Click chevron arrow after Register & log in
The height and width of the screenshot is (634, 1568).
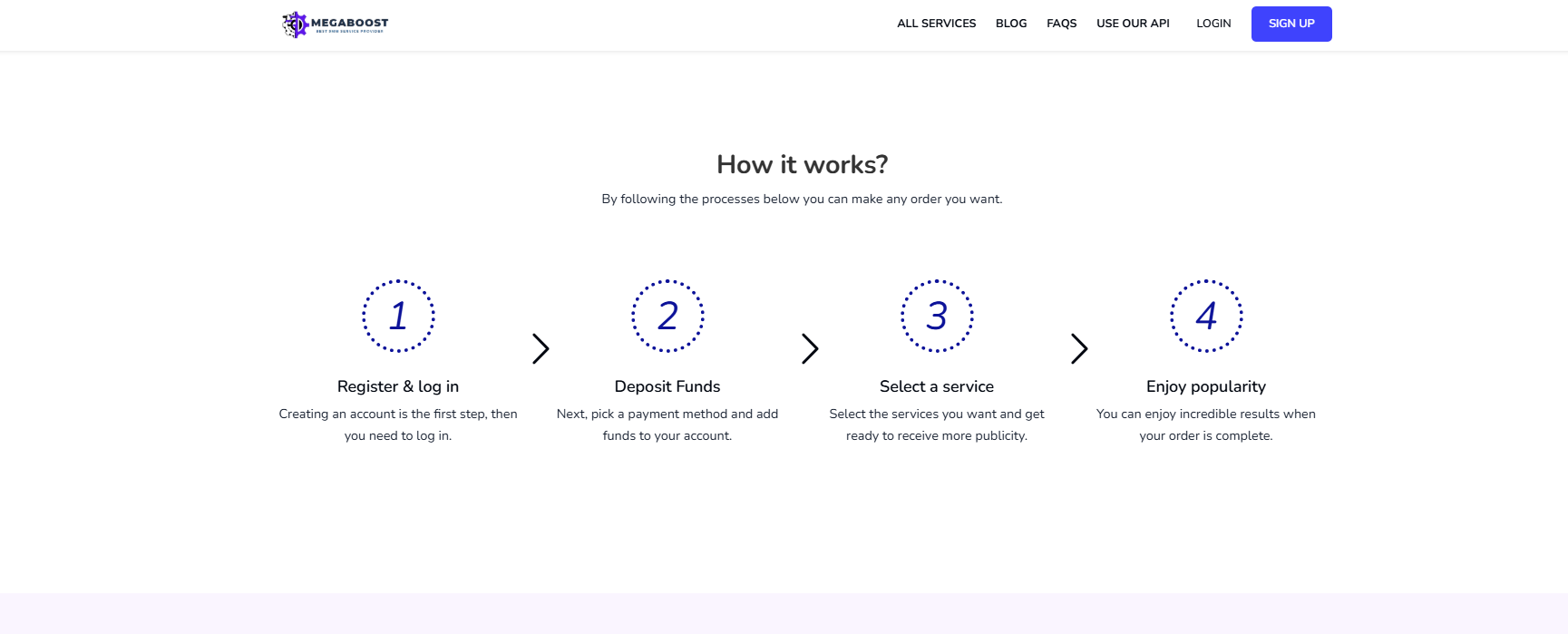coord(541,348)
